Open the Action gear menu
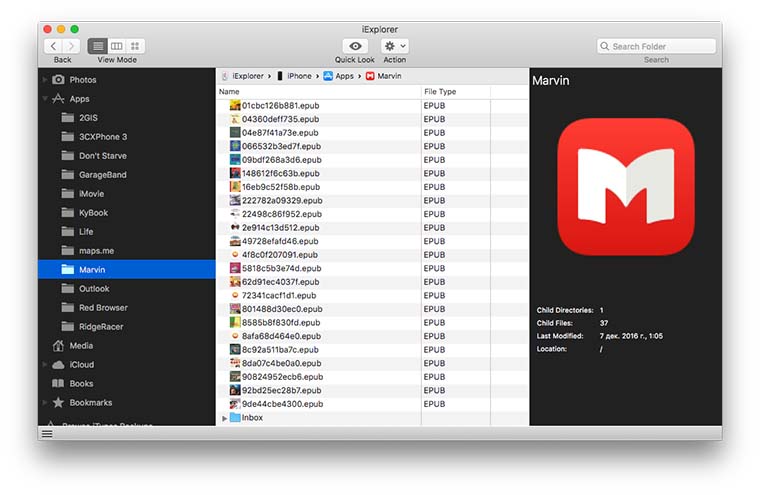760x495 pixels. (x=394, y=46)
